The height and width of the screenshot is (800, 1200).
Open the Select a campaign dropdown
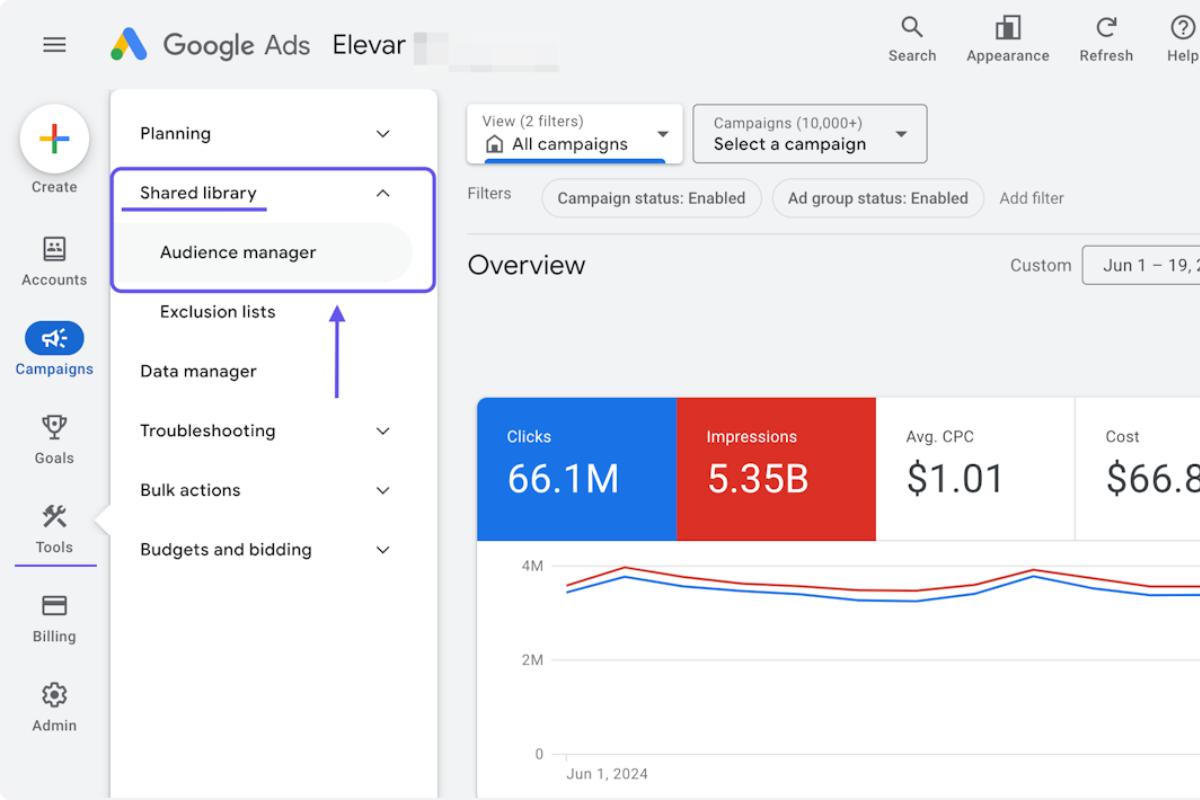(809, 133)
